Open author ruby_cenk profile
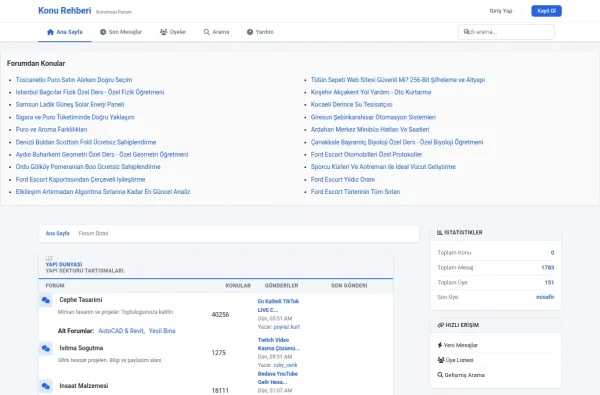 pos(285,365)
